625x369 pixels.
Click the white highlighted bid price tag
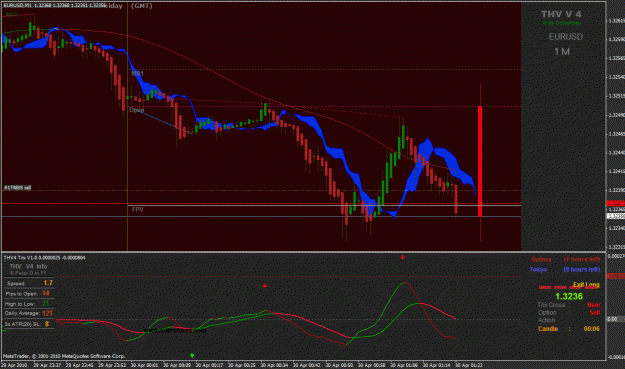pos(615,216)
